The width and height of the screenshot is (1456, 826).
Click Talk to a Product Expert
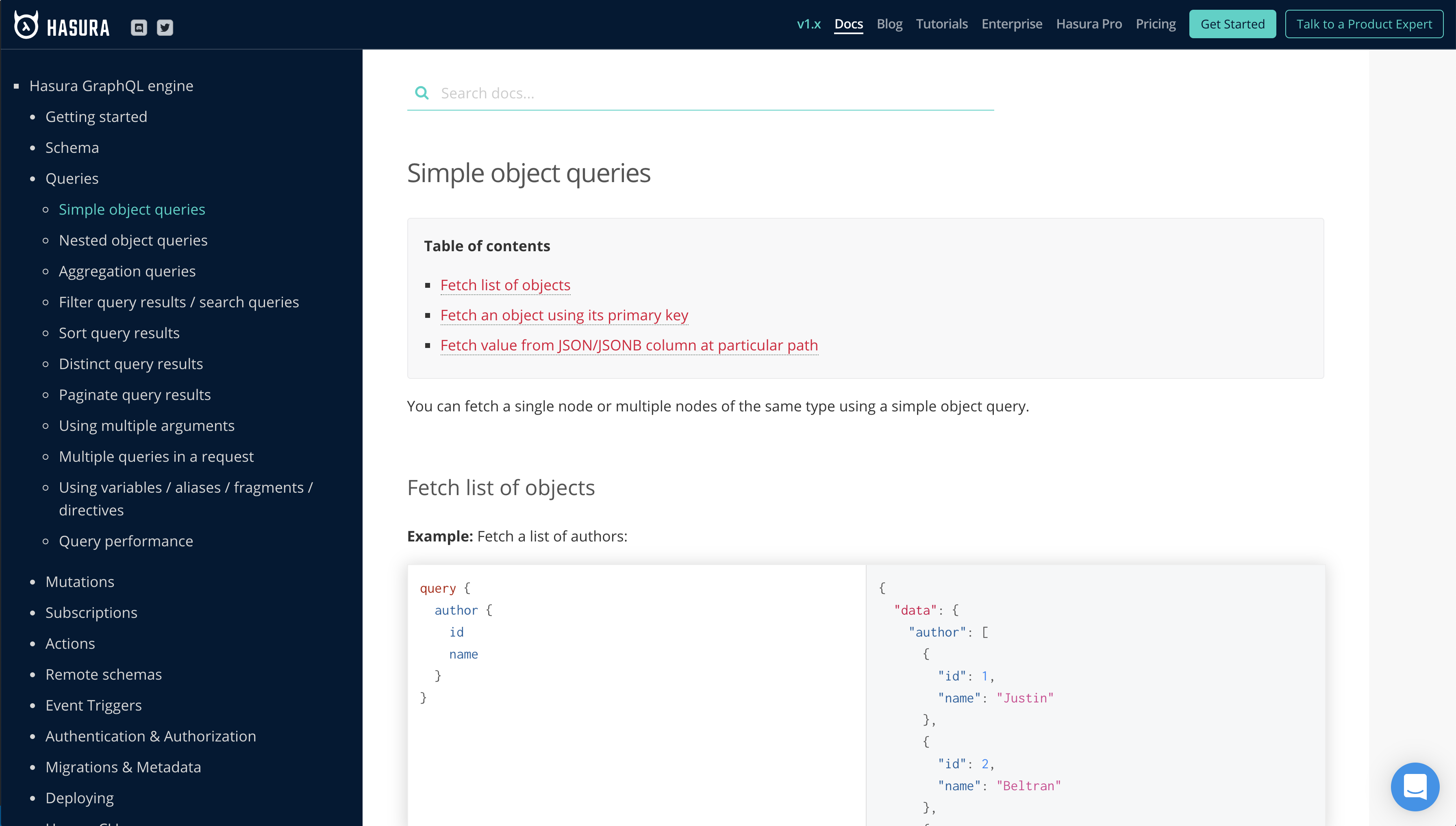(x=1364, y=24)
